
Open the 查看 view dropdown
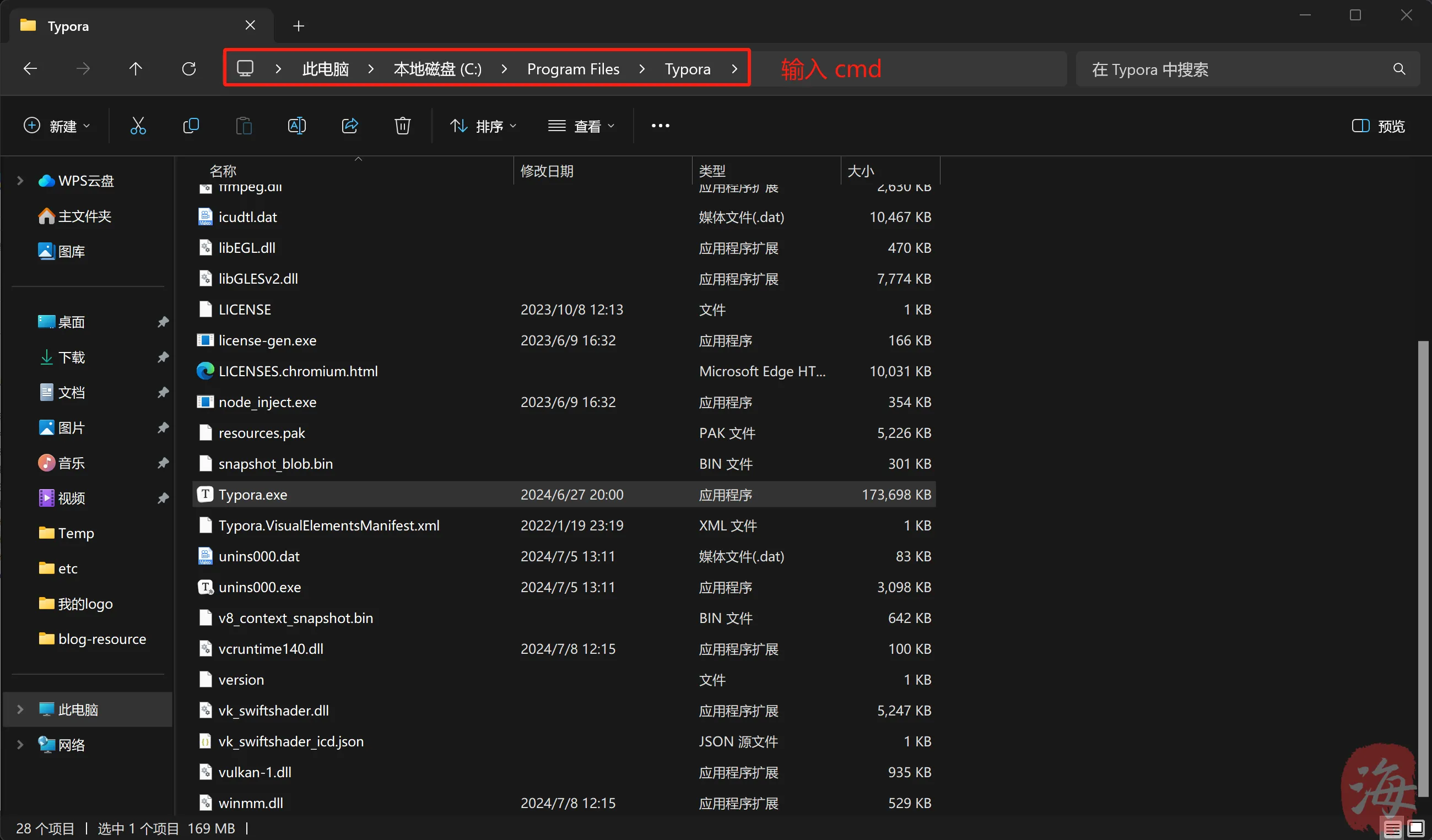(581, 126)
